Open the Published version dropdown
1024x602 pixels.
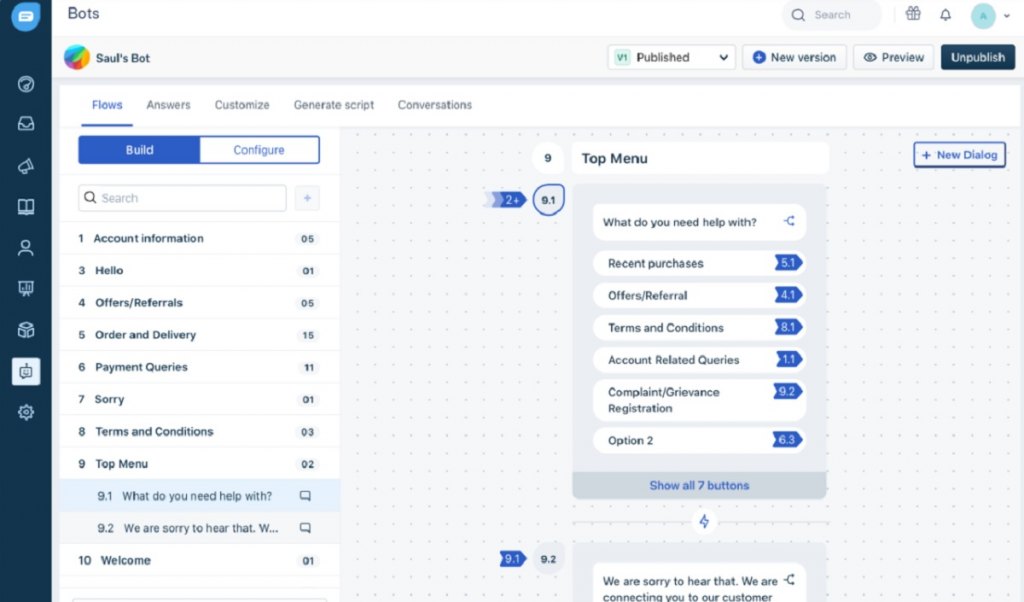coord(670,57)
